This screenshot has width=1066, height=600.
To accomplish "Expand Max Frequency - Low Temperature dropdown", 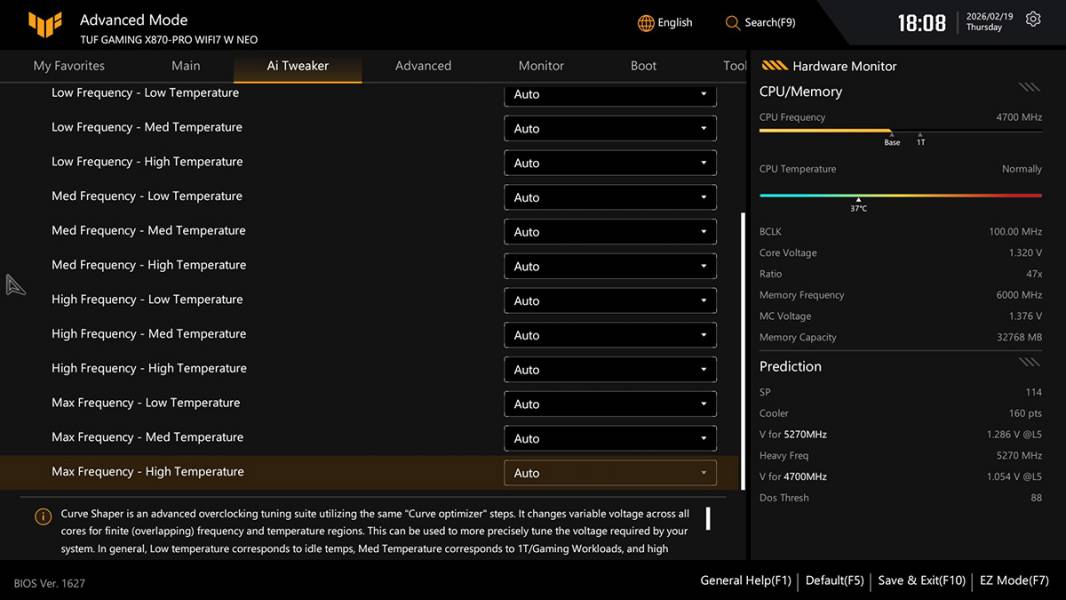I will click(610, 404).
